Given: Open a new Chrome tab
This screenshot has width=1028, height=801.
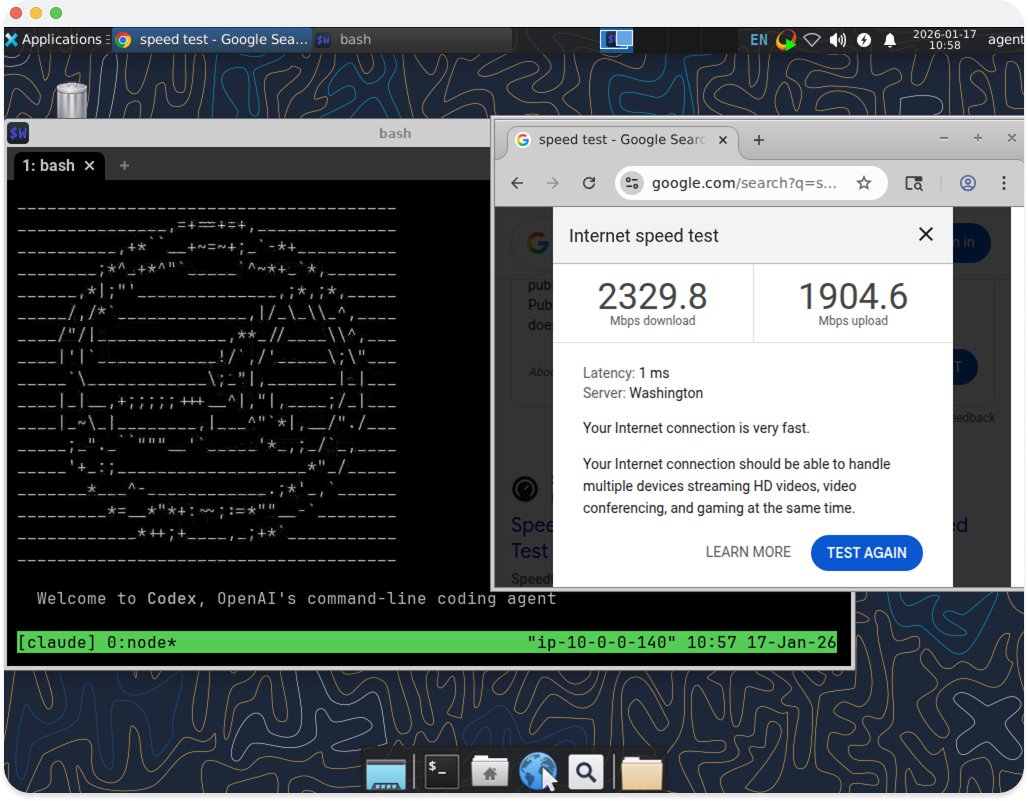Looking at the screenshot, I should pyautogui.click(x=759, y=140).
